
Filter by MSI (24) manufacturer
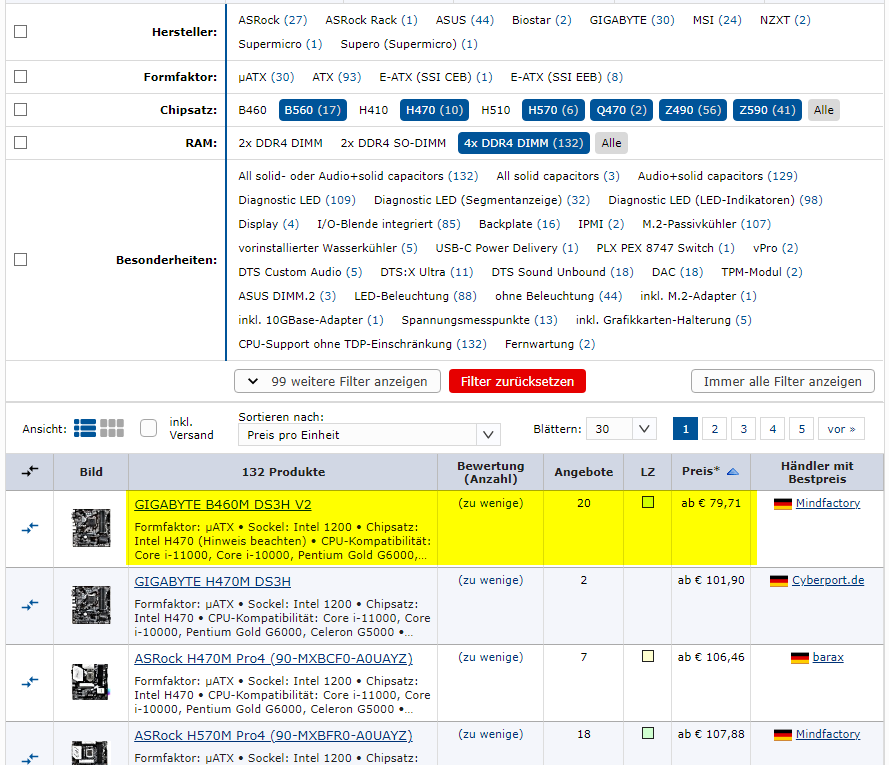coord(717,20)
